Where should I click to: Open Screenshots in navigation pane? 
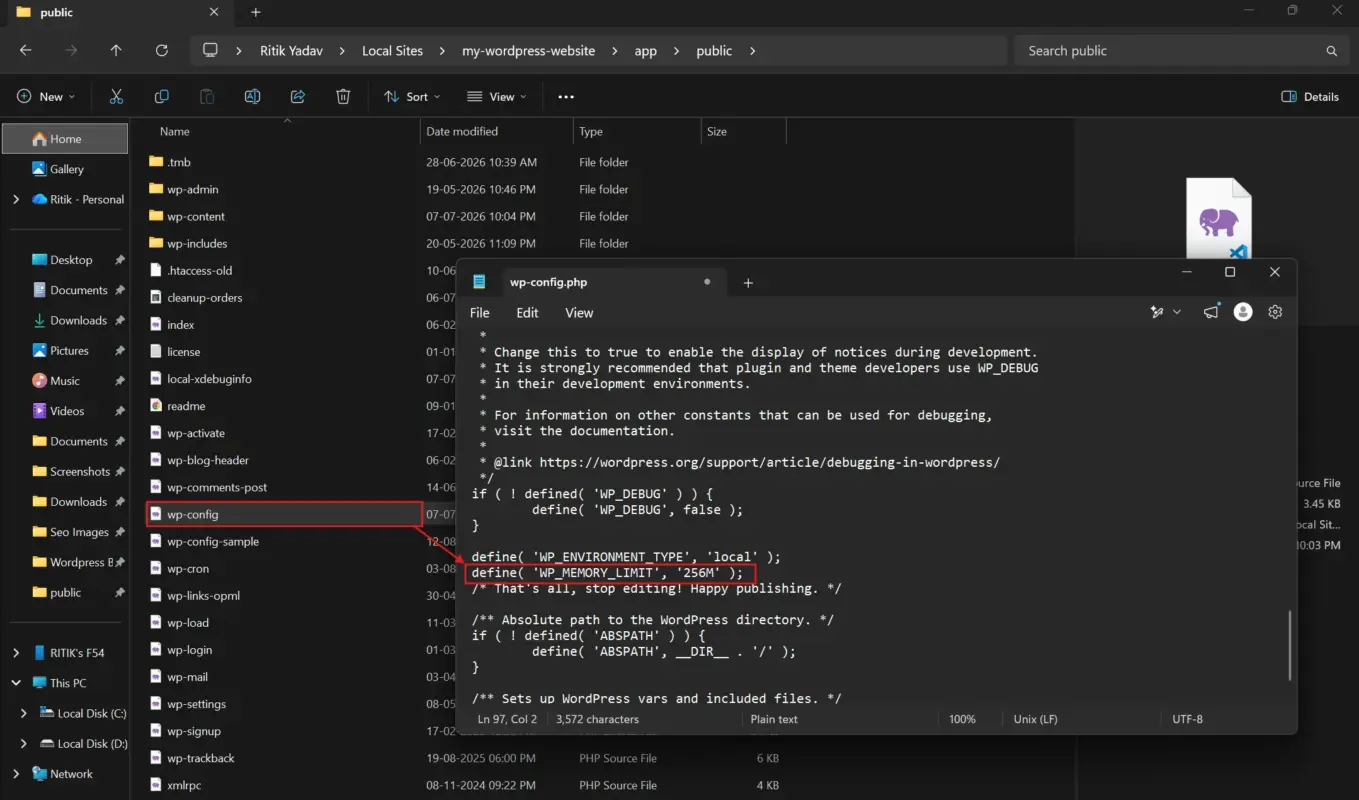[x=79, y=472]
